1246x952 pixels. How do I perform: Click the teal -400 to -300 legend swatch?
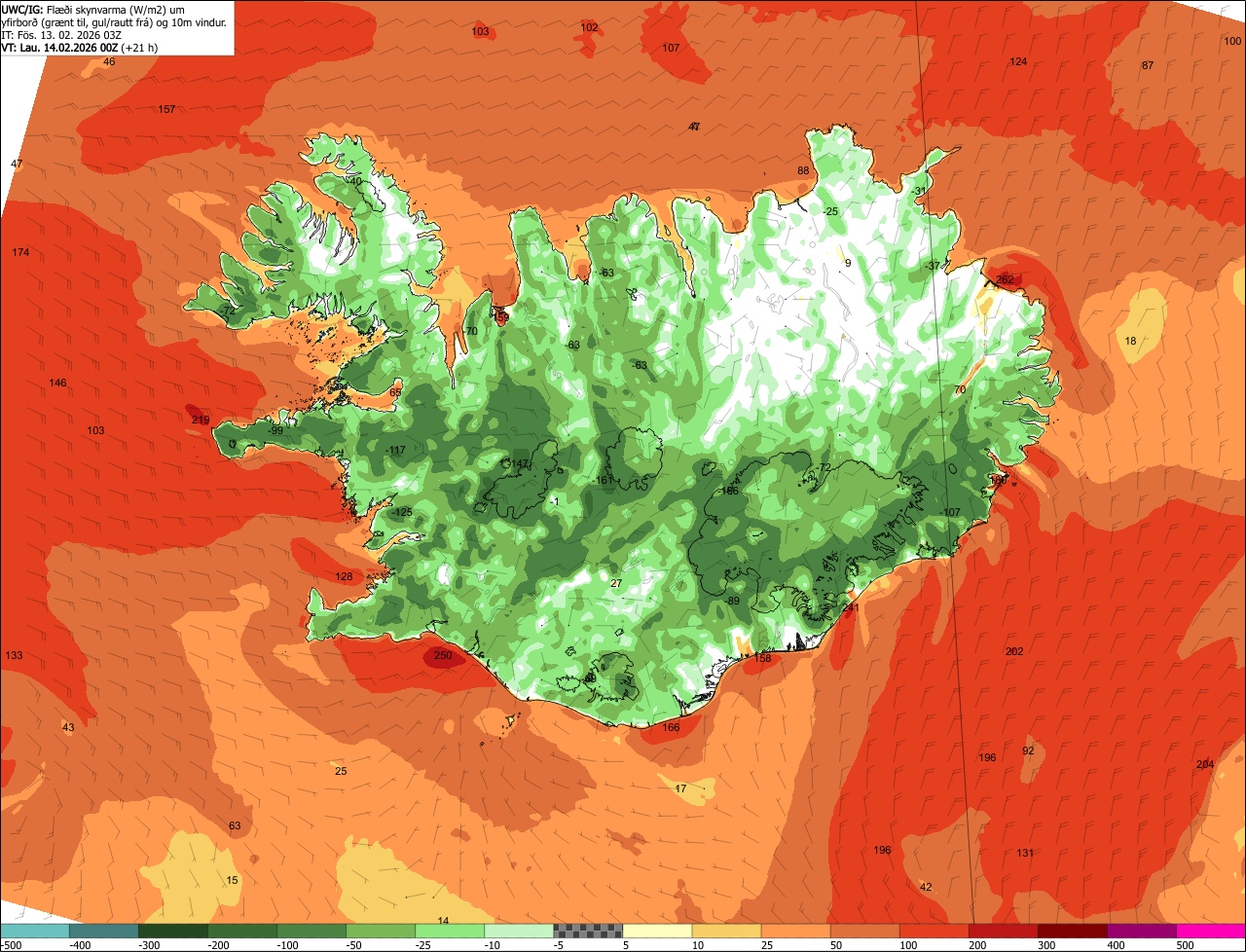[x=103, y=931]
